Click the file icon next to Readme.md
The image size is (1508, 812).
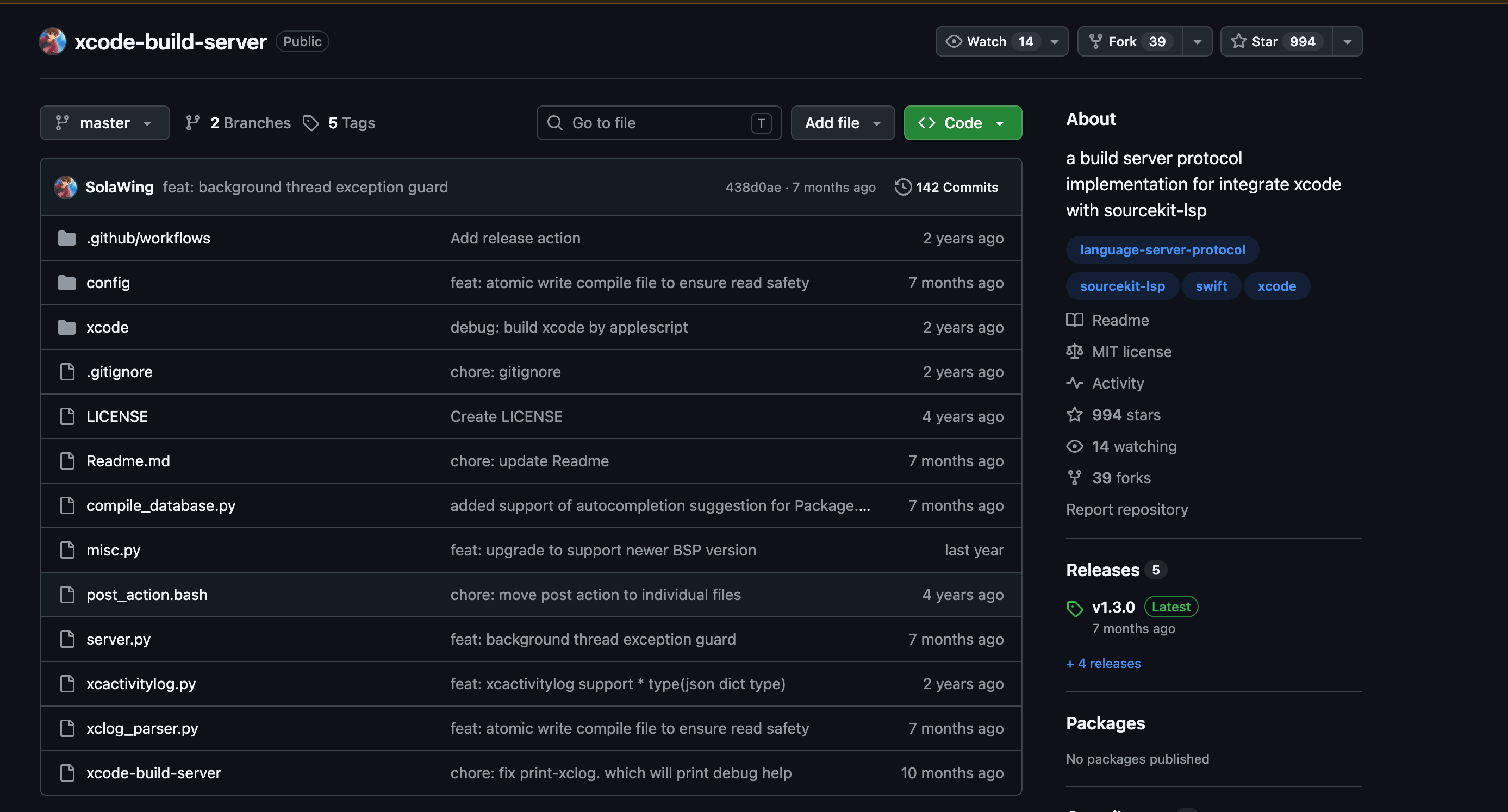[x=67, y=461]
